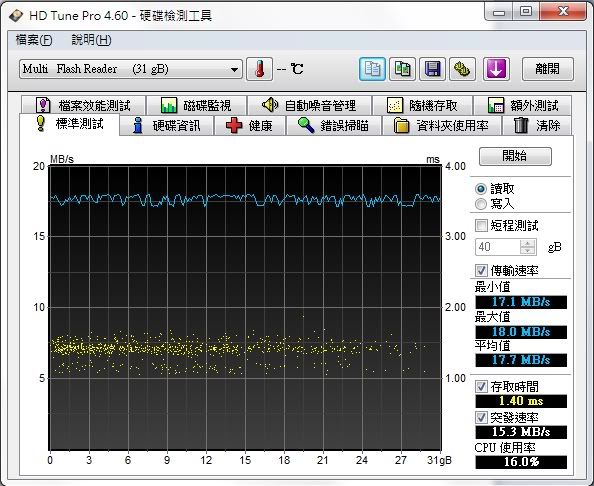
Task: Increase short stroke gB value stepper
Action: [x=527, y=243]
